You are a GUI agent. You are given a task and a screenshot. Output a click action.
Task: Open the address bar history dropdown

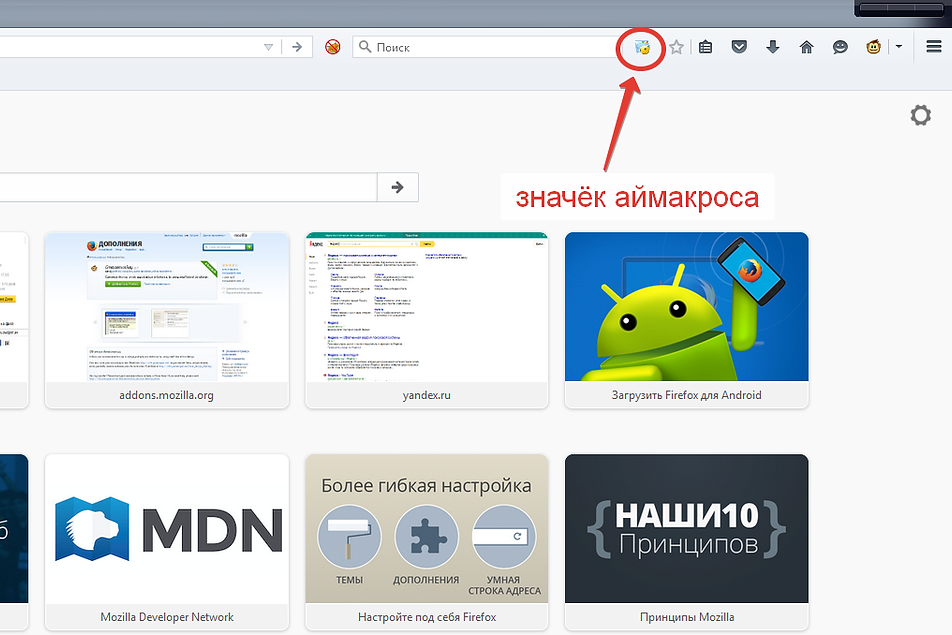(x=268, y=47)
